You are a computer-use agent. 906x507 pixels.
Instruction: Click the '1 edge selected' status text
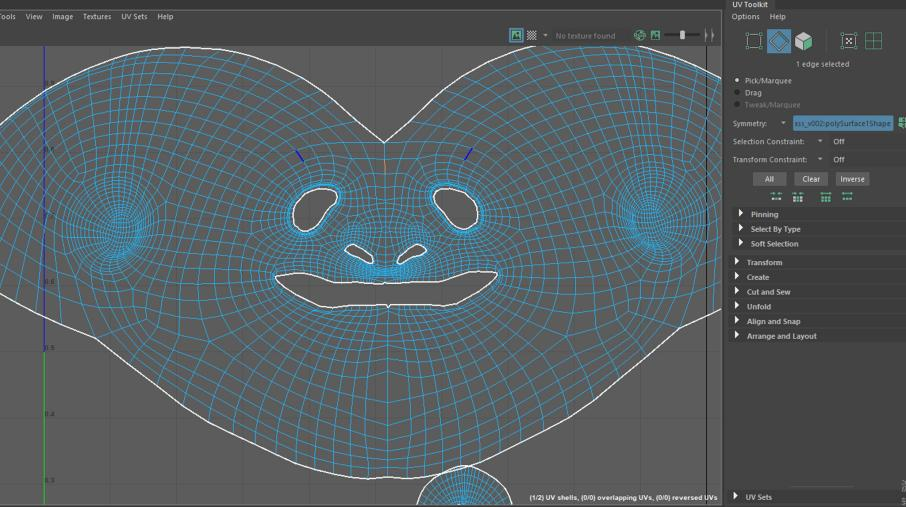click(822, 64)
